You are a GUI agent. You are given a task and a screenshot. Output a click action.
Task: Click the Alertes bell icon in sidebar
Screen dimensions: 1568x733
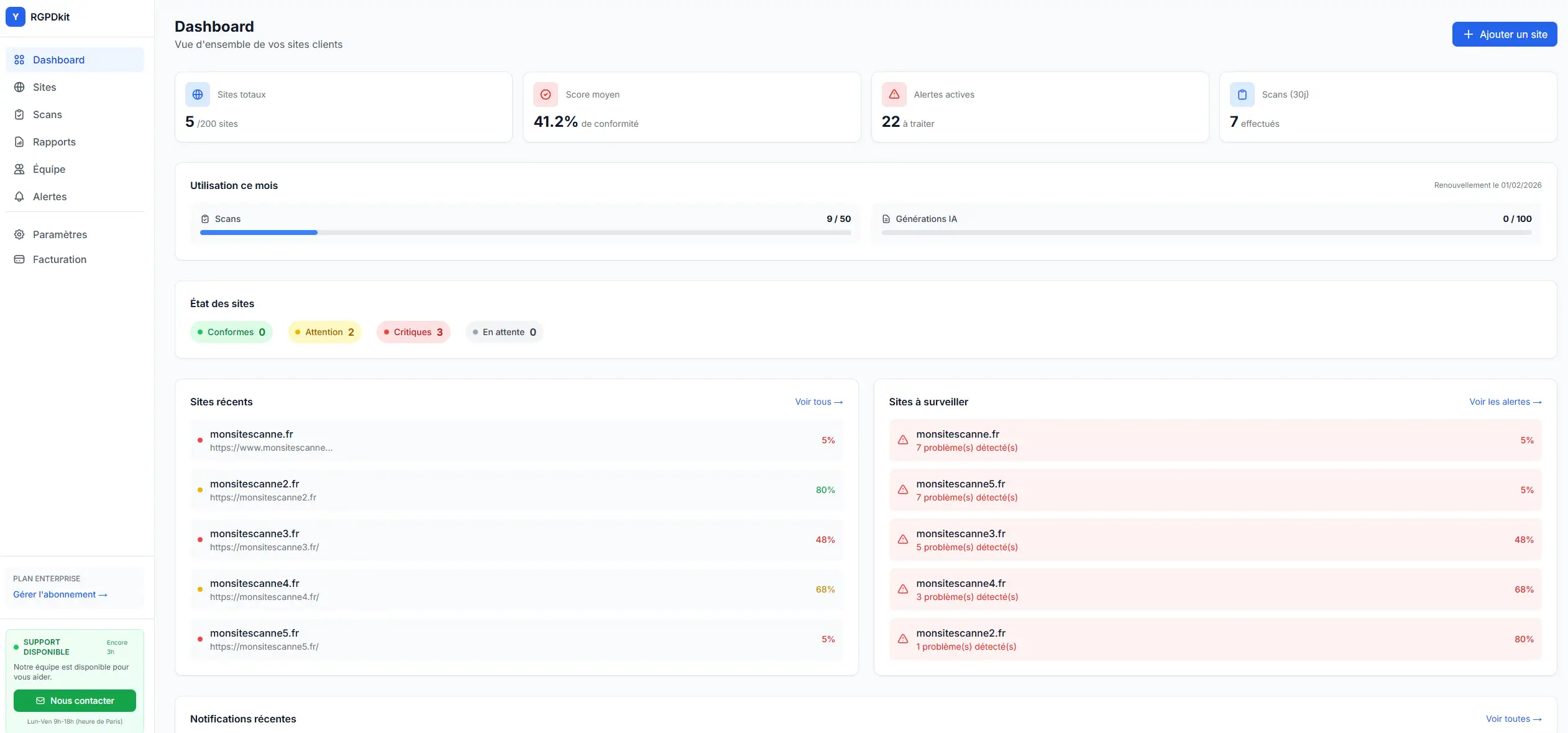point(19,196)
